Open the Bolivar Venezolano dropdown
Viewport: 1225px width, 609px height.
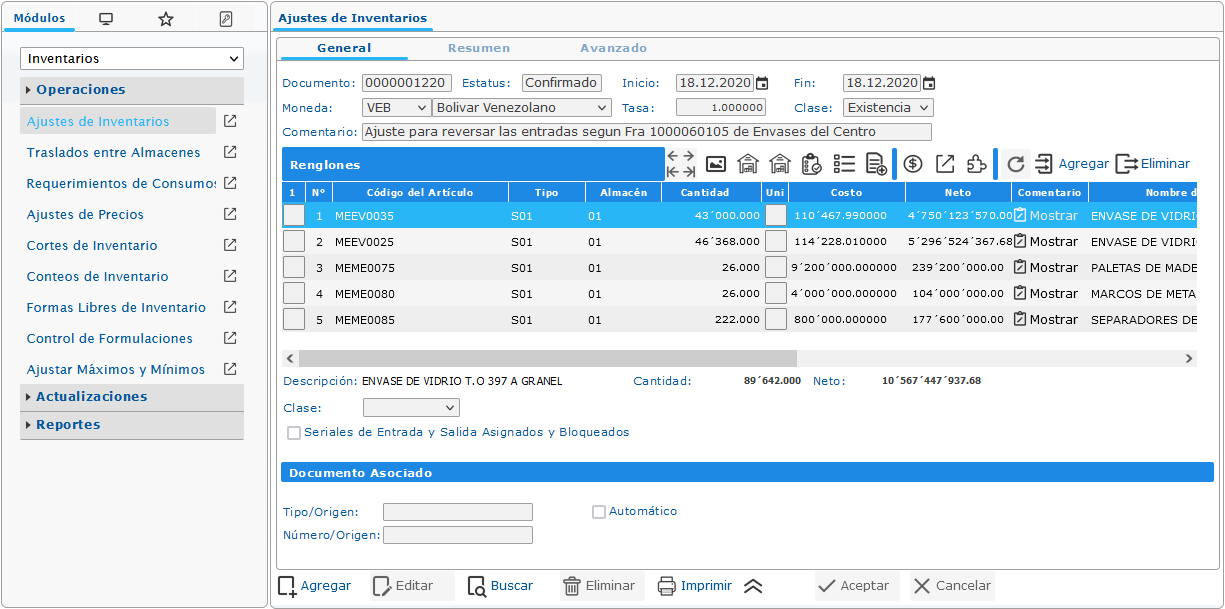click(522, 107)
